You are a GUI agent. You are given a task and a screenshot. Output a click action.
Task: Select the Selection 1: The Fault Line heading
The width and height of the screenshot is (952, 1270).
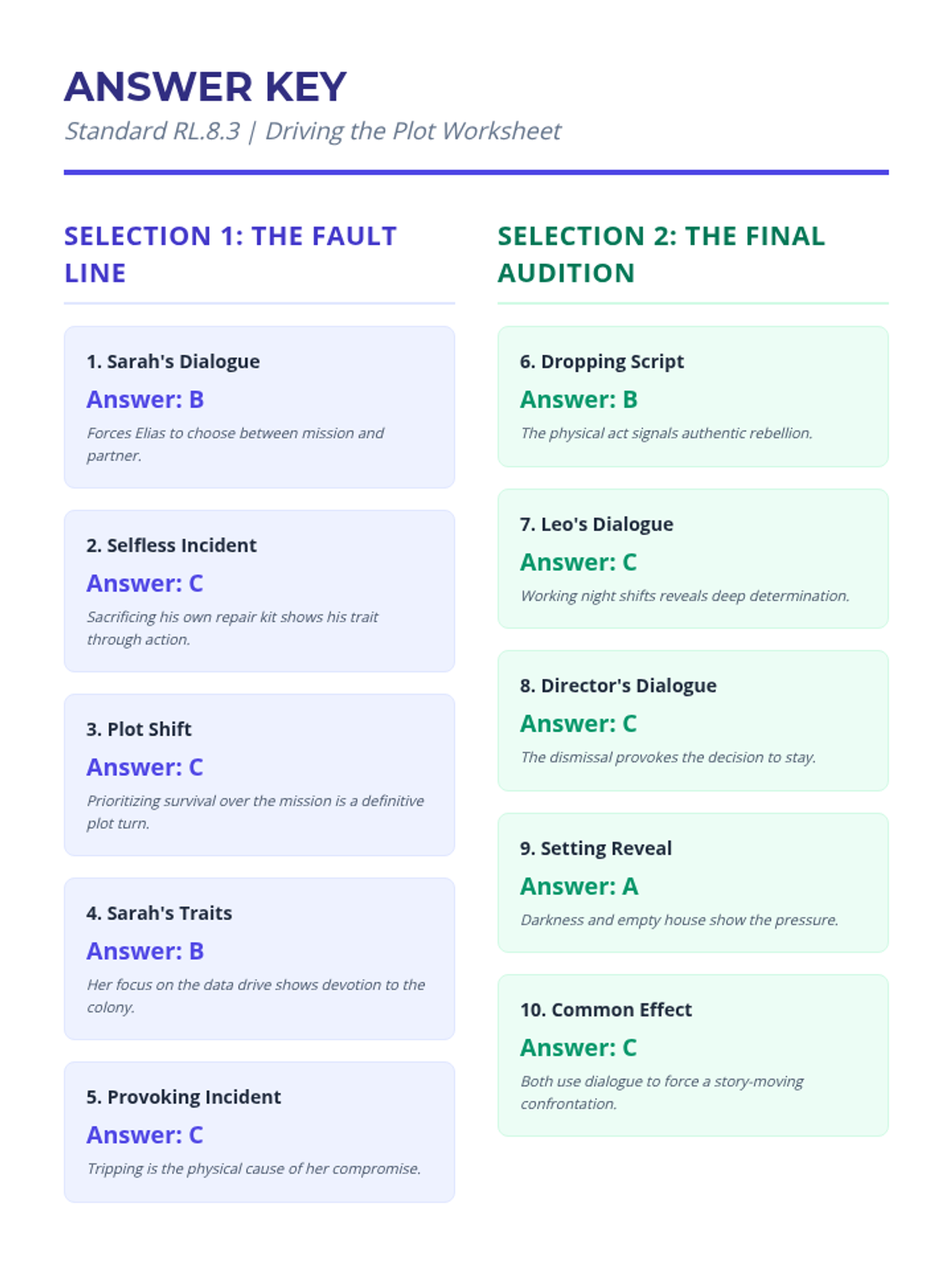[230, 254]
